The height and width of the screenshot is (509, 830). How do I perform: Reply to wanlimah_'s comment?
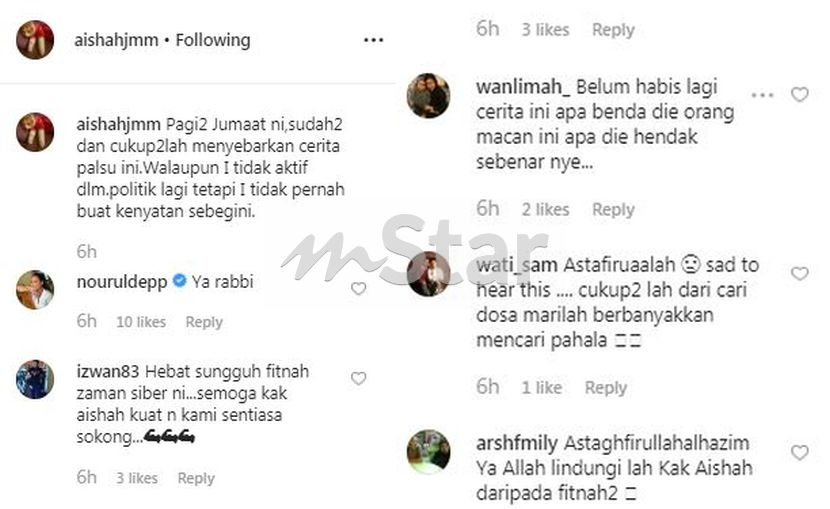(x=613, y=210)
